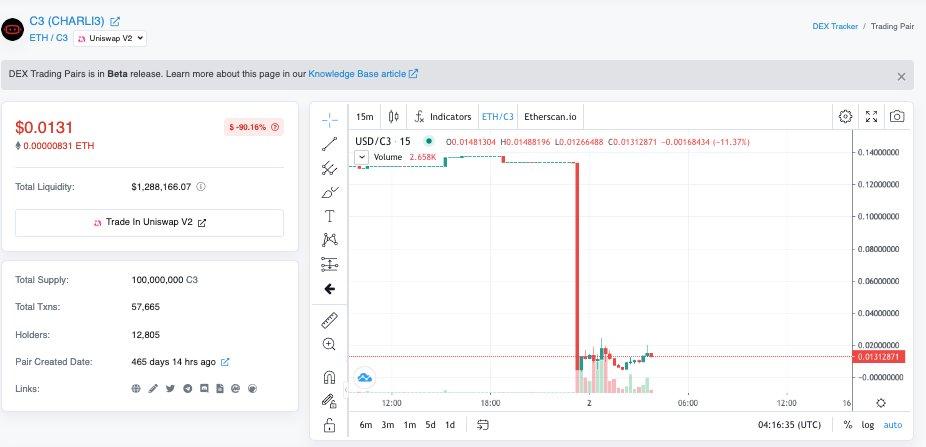The width and height of the screenshot is (926, 447).
Task: Toggle auto scale on chart
Action: (892, 425)
